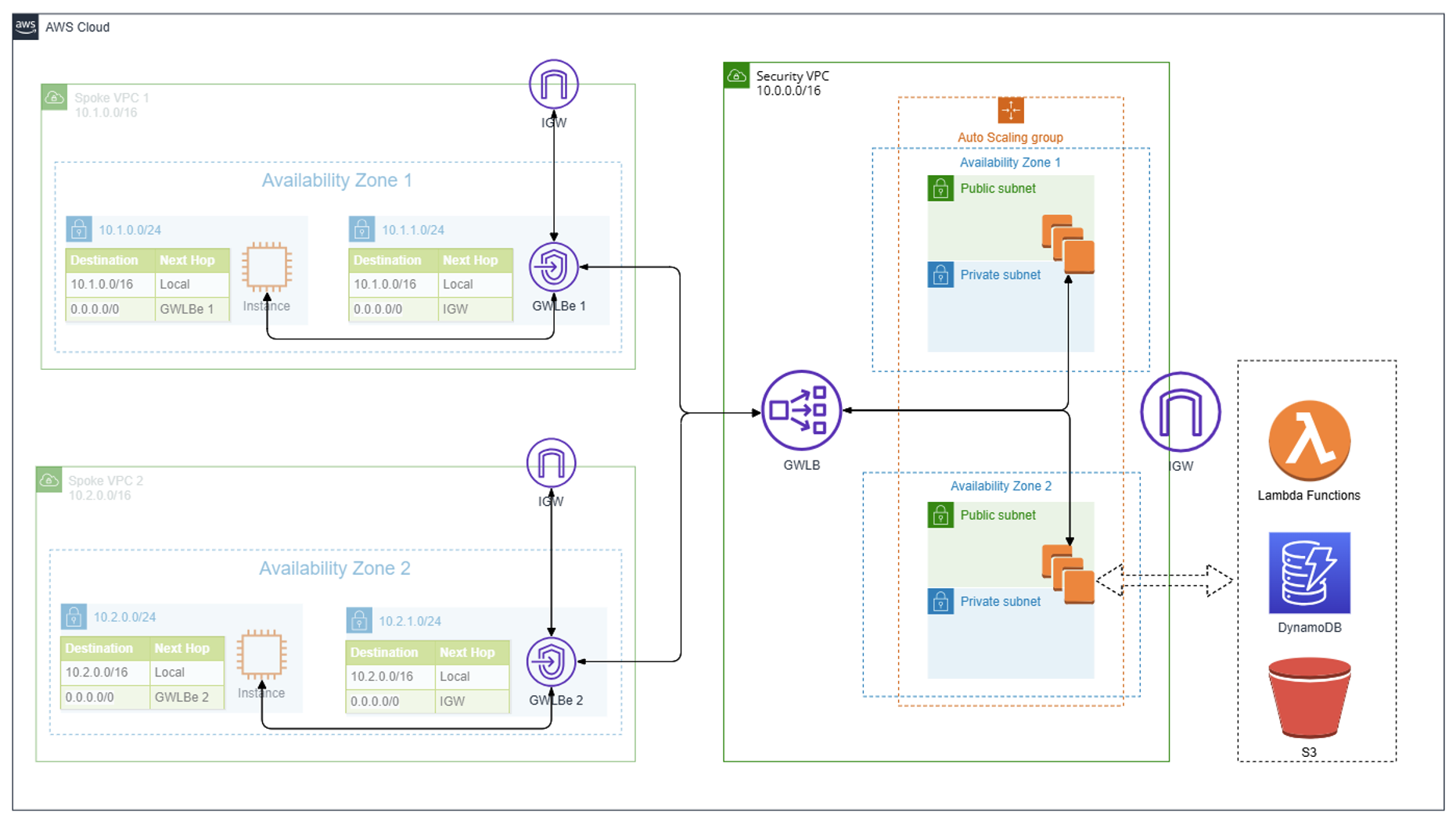The image size is (1456, 821).
Task: Click the Auto Scaling group icon
Action: tap(1011, 110)
